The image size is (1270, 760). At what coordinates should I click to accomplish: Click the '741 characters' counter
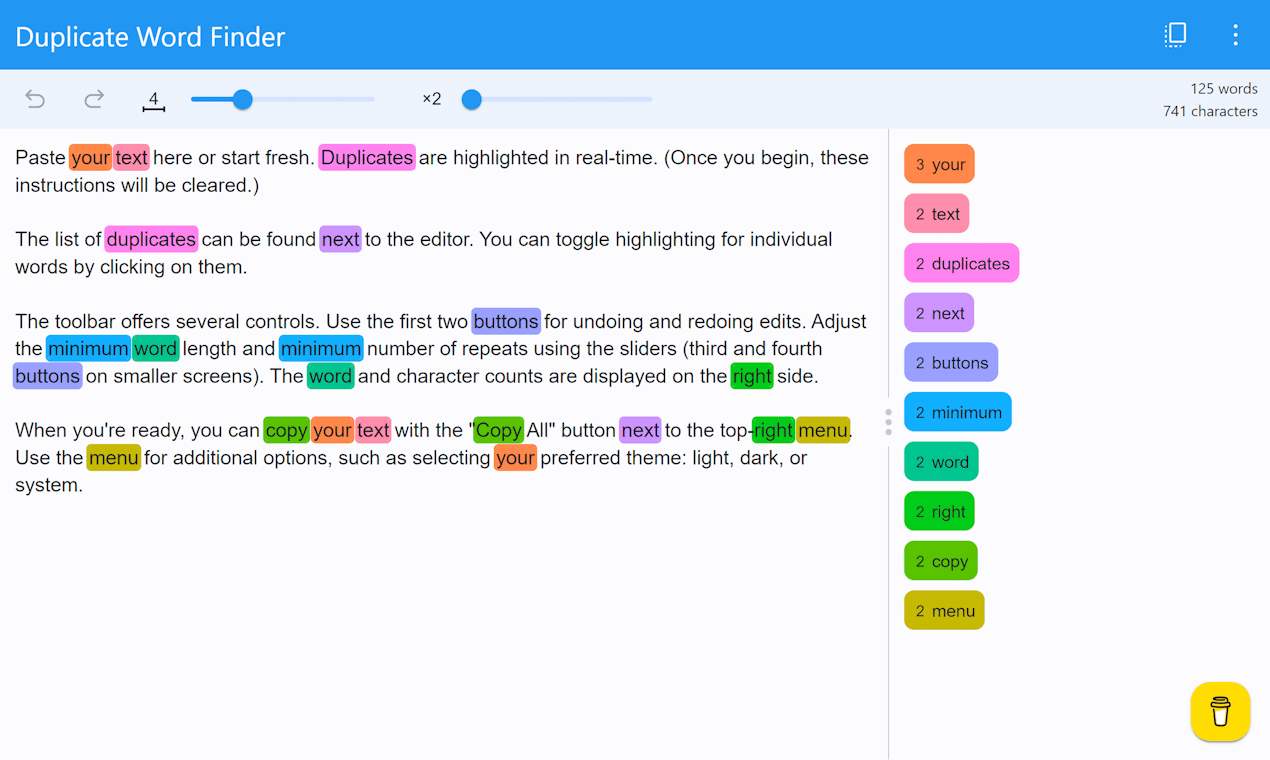click(1210, 111)
